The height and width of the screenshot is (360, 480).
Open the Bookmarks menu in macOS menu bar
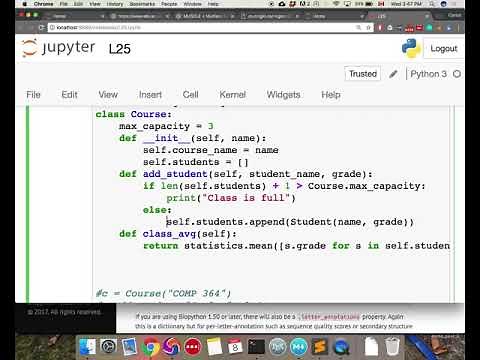coord(142,4)
